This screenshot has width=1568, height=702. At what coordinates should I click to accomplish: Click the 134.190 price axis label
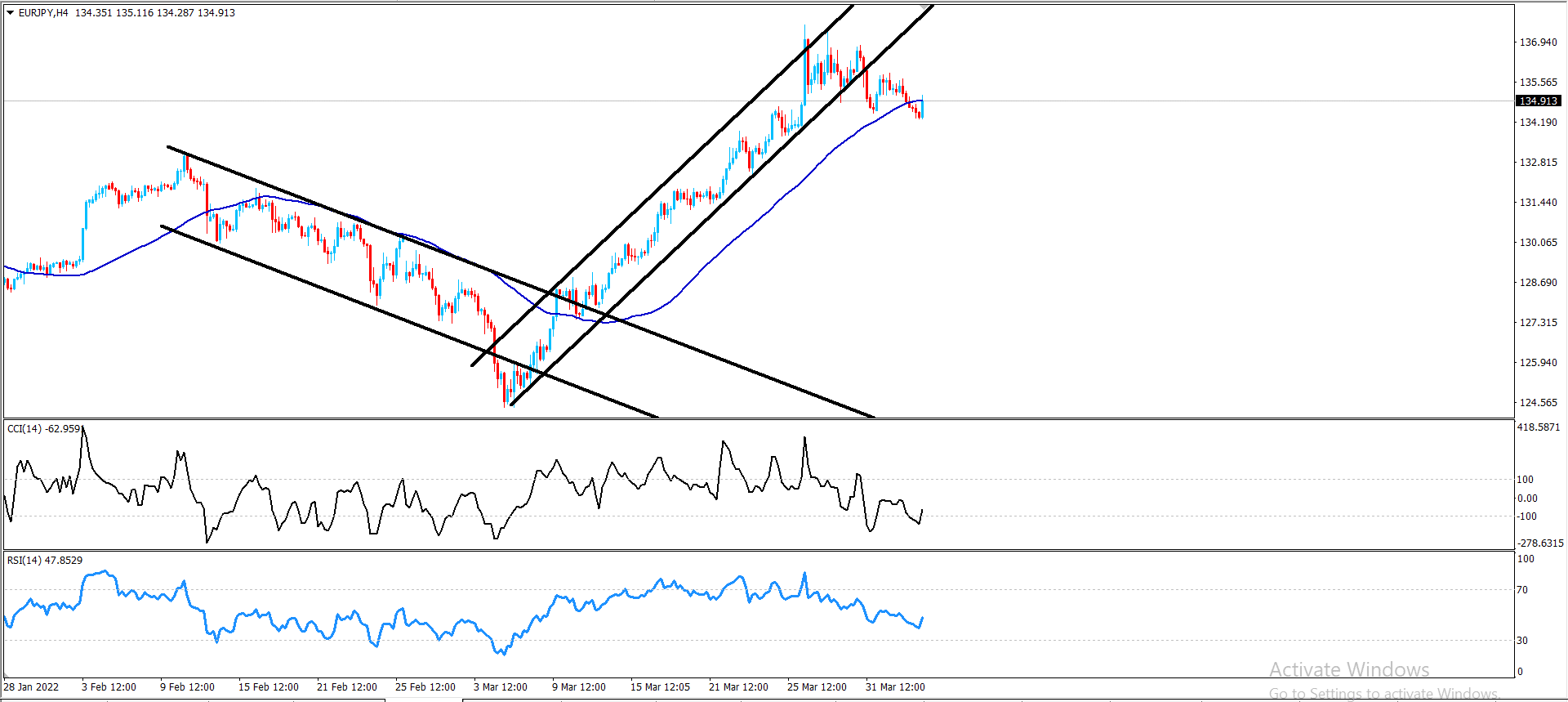[x=1538, y=123]
